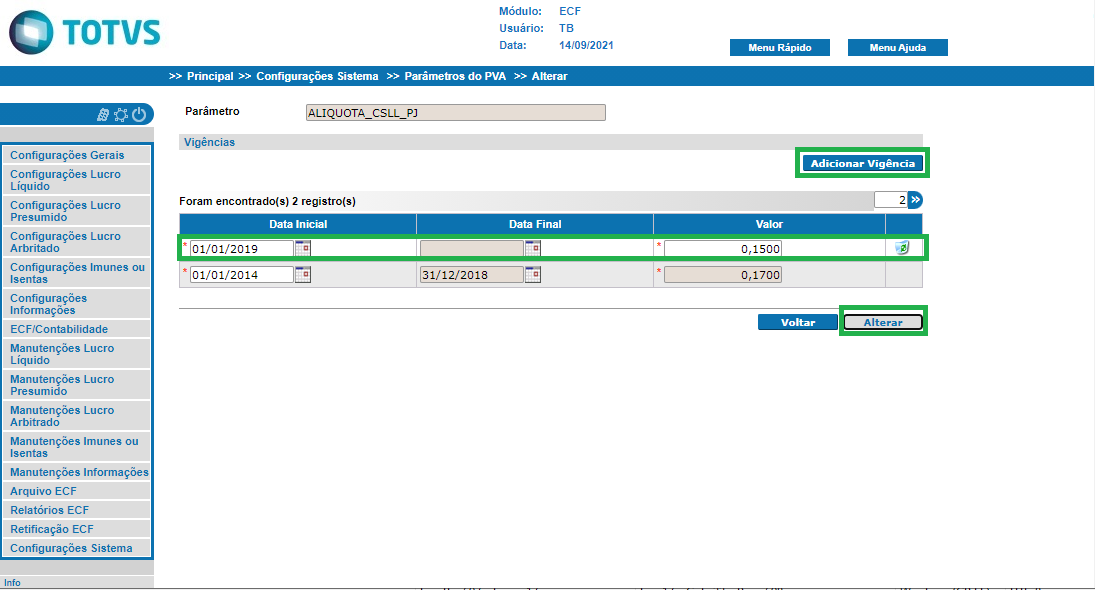The image size is (1095, 590).
Task: Click Valor field 0,1500
Action: [x=723, y=249]
